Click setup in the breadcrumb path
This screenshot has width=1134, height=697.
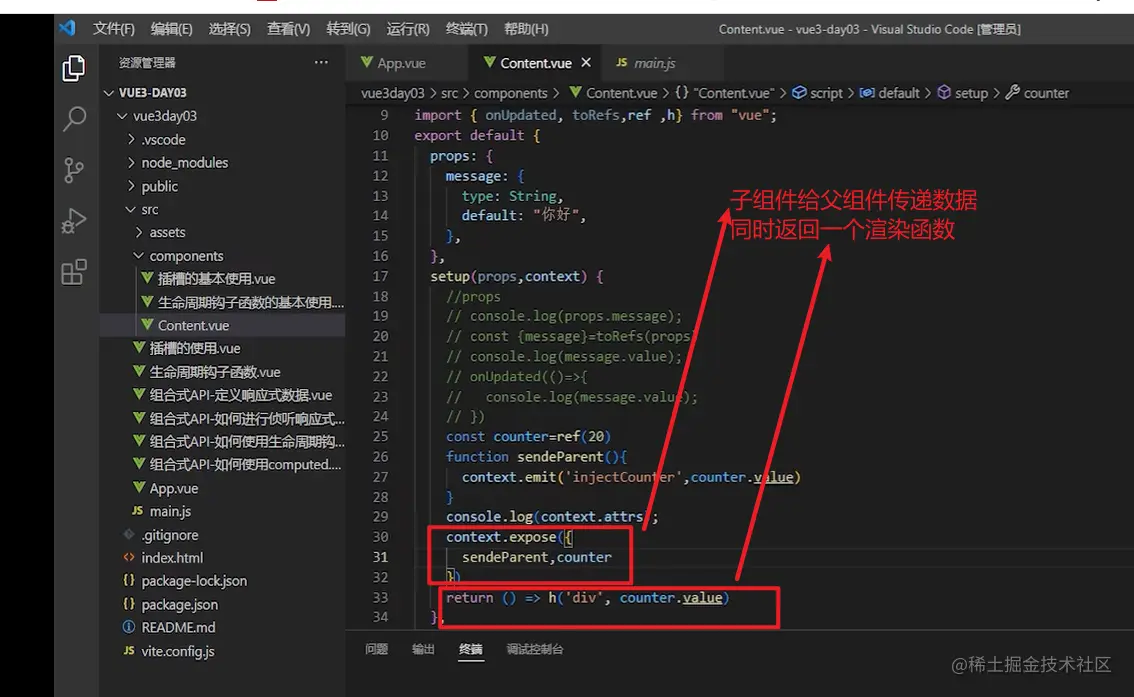click(x=971, y=93)
